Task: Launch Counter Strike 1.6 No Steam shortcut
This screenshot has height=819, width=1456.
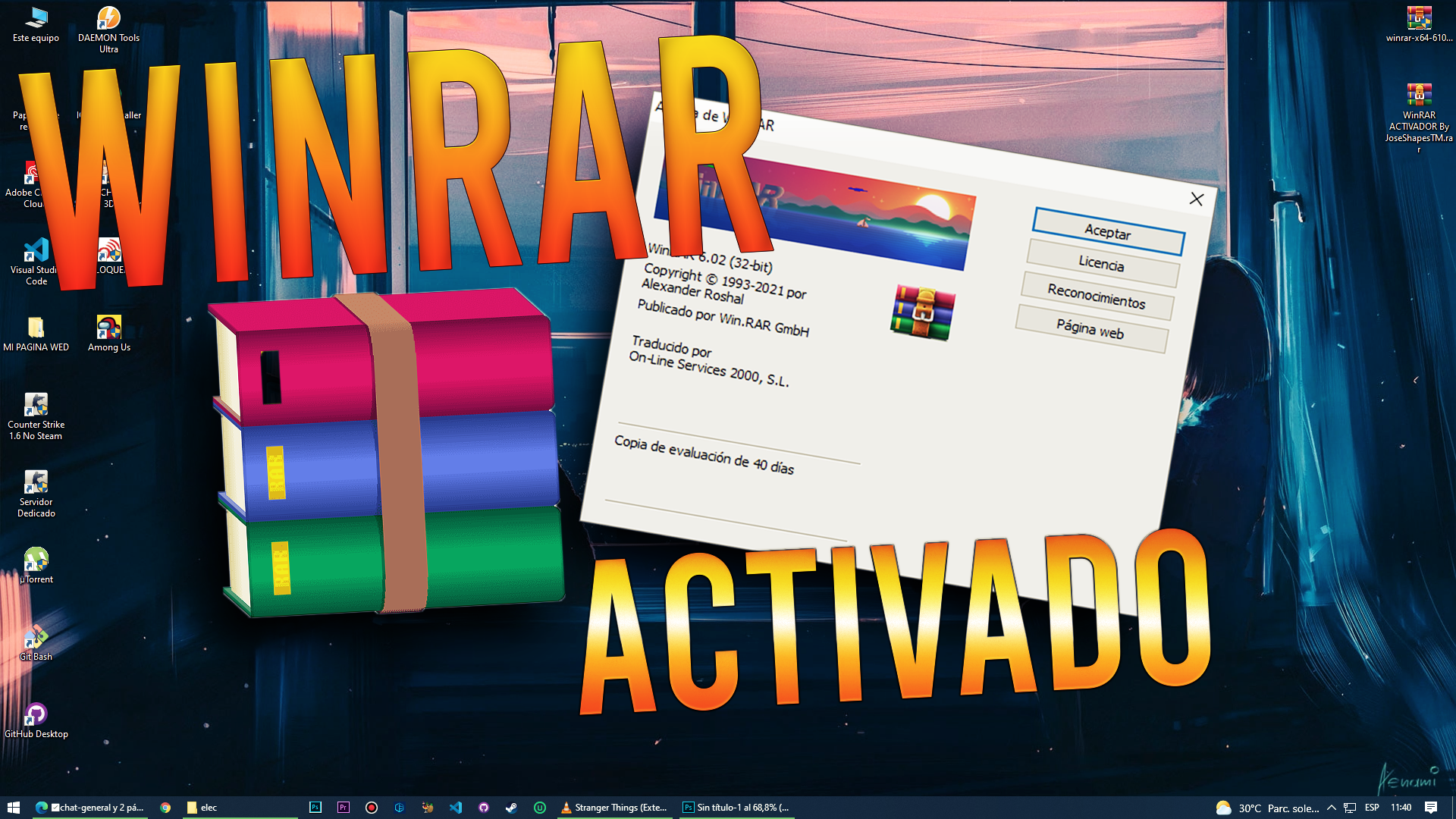Action: (36, 406)
